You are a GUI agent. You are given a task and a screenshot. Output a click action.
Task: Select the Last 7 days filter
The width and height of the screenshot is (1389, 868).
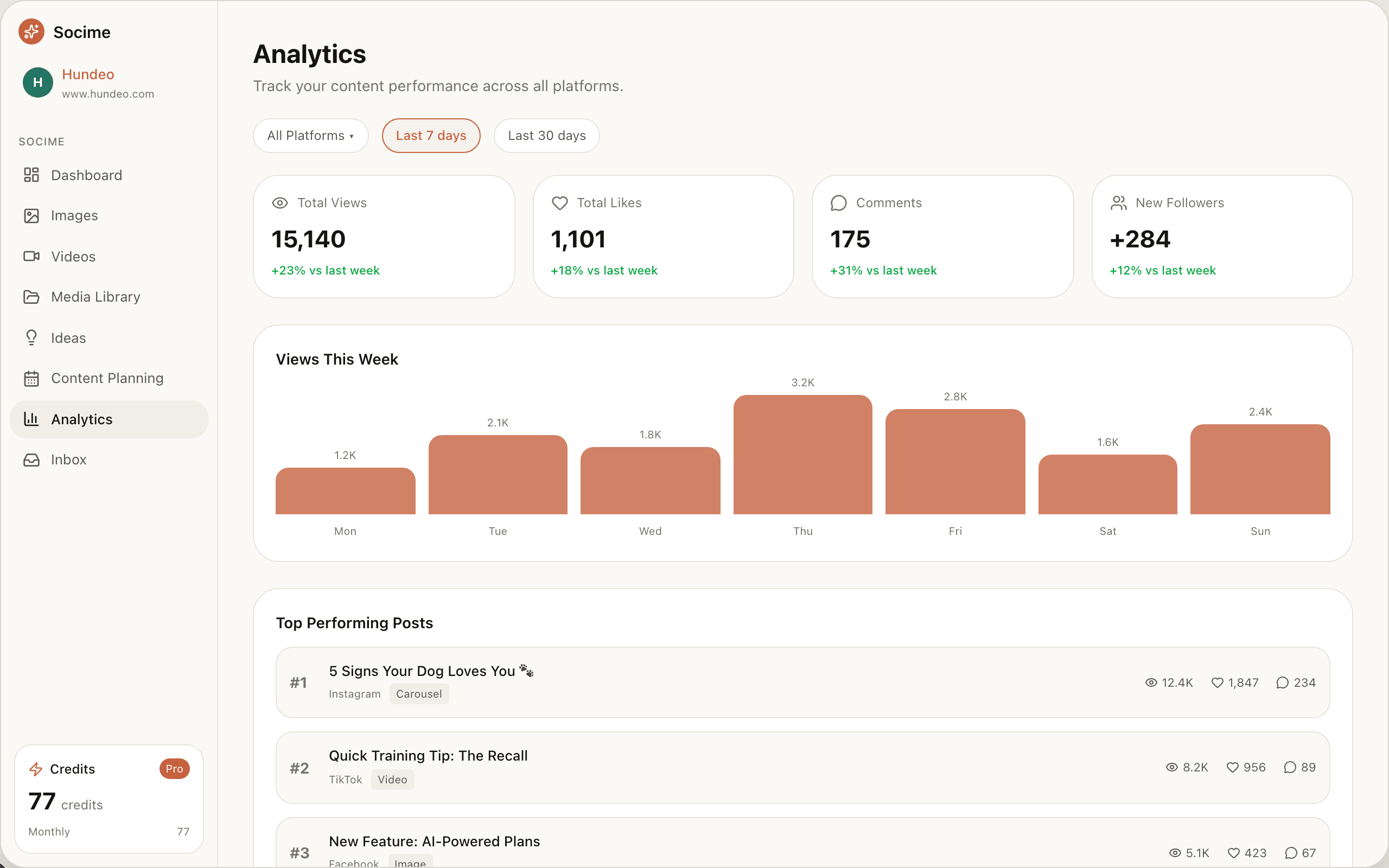point(430,136)
